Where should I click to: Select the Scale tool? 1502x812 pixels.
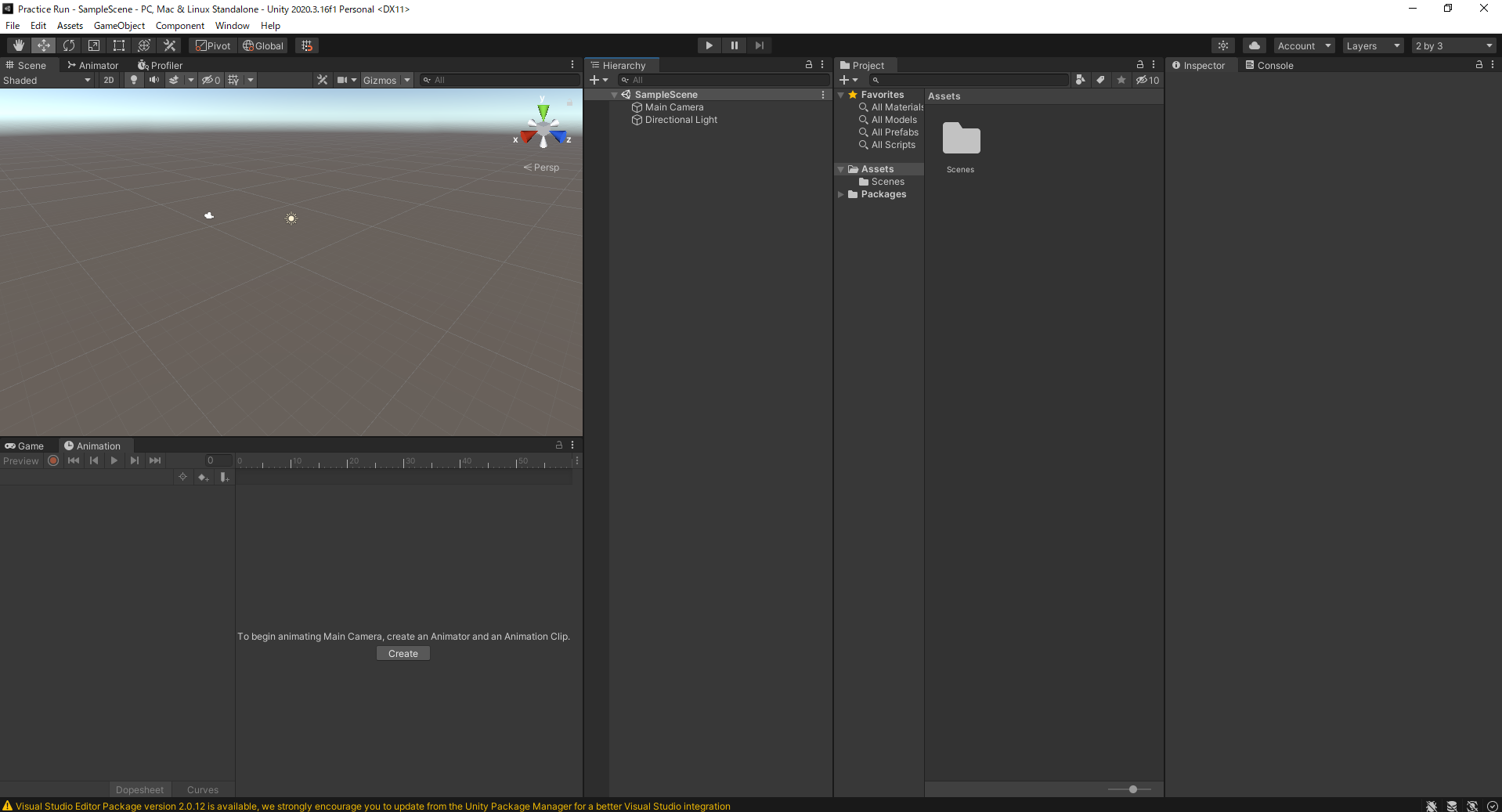pyautogui.click(x=94, y=45)
